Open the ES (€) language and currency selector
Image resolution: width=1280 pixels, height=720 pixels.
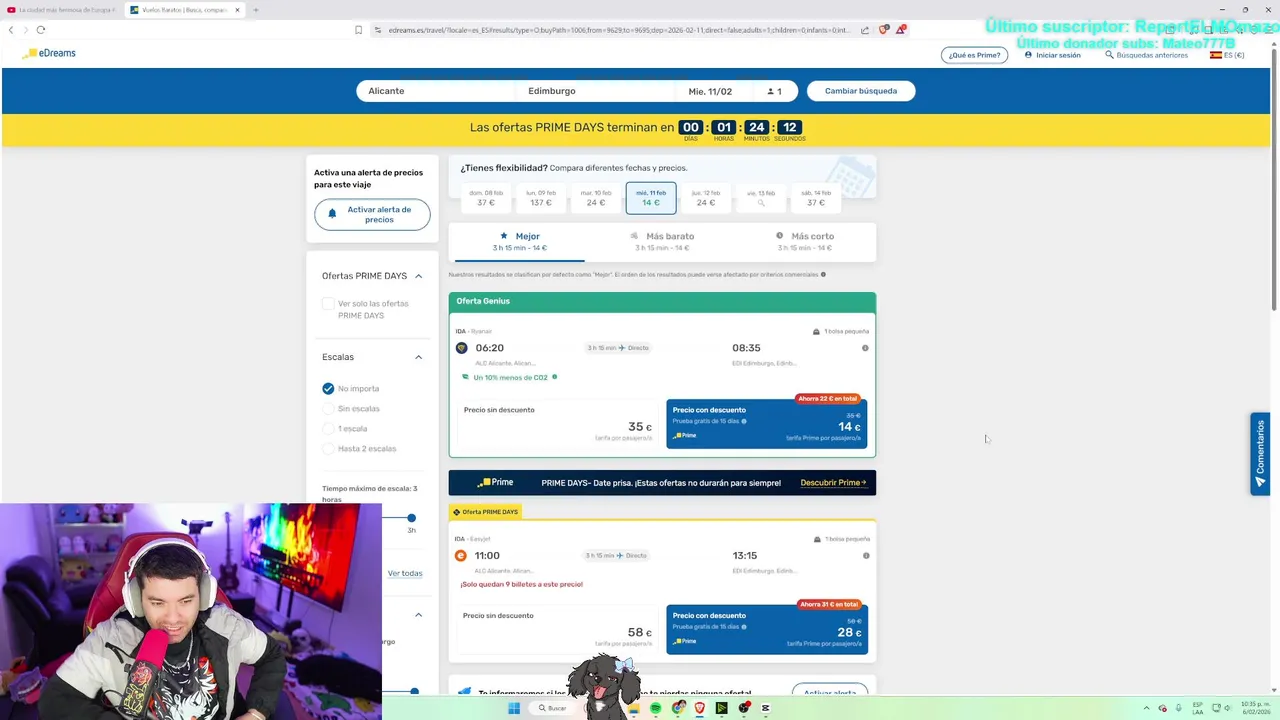point(1227,55)
